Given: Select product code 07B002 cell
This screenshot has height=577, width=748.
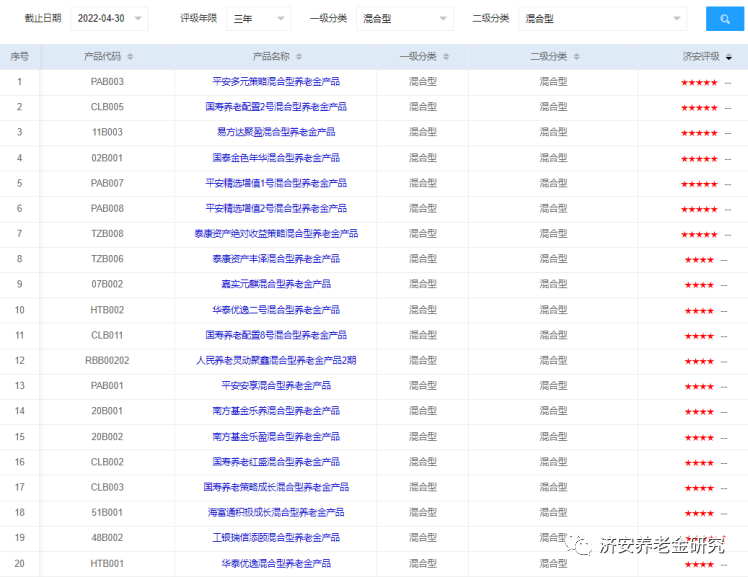Looking at the screenshot, I should (107, 284).
